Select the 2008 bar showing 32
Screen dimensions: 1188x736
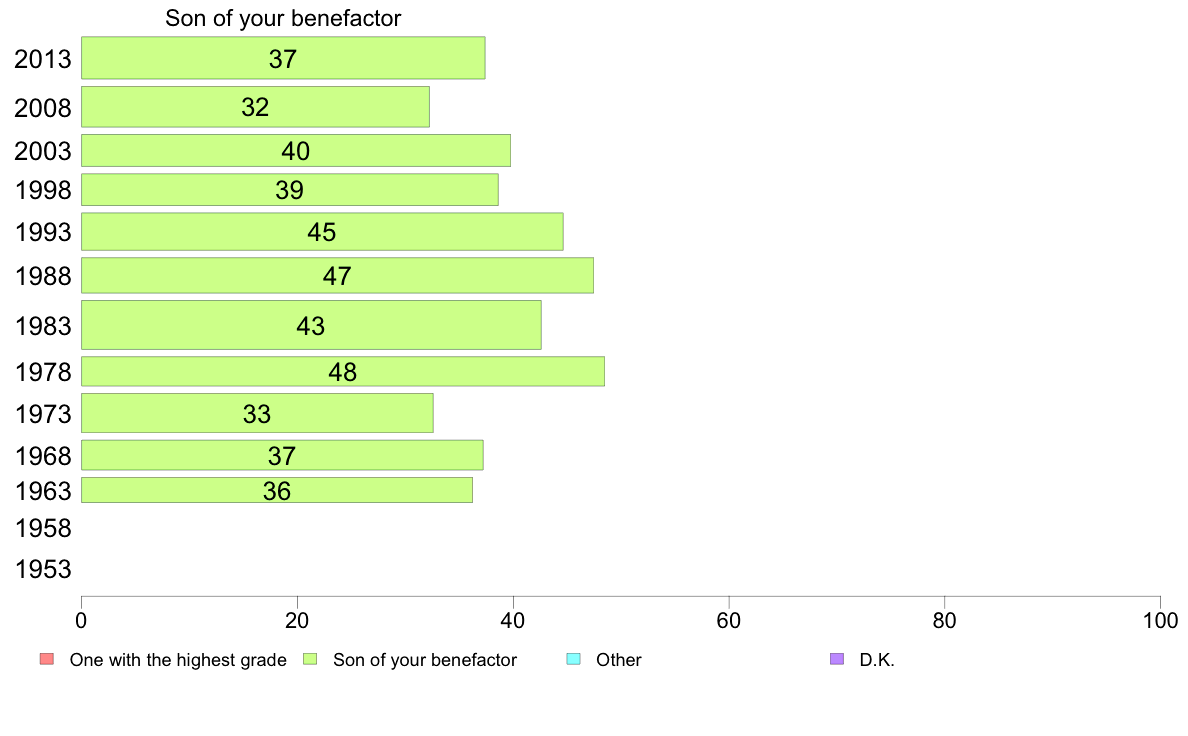(255, 107)
